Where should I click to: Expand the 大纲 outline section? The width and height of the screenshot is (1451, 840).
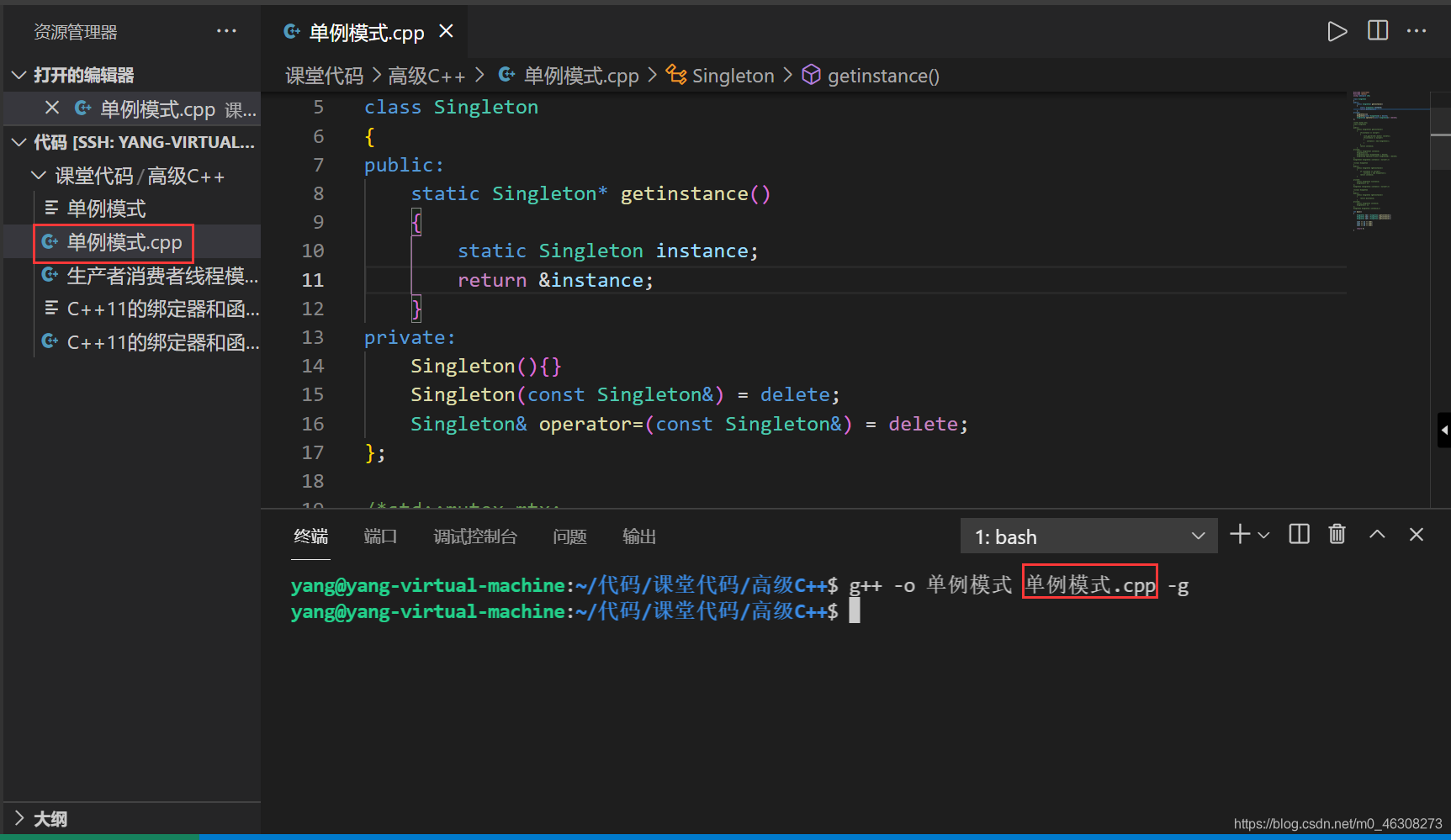[19, 818]
